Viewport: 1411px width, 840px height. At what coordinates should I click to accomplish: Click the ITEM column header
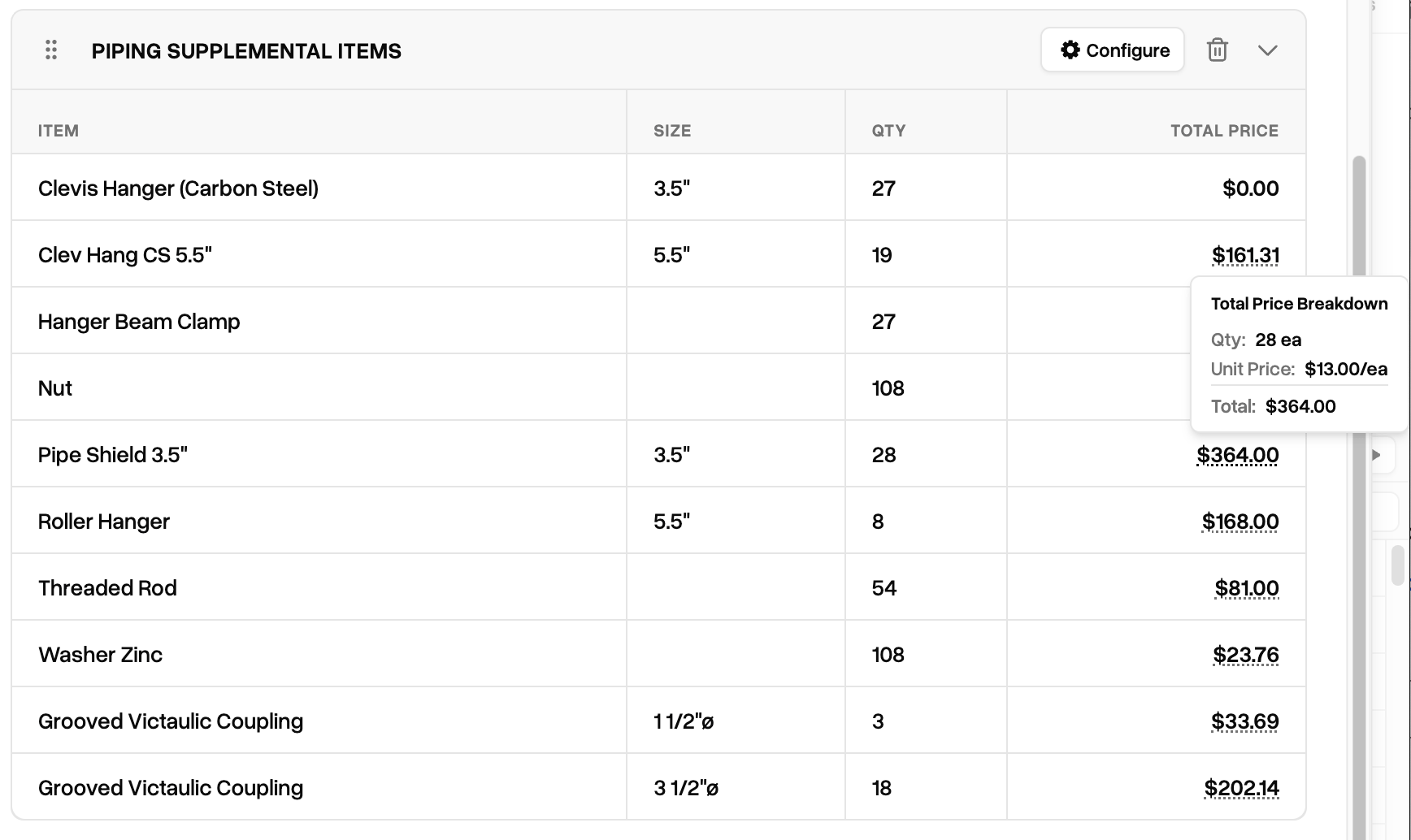[59, 131]
